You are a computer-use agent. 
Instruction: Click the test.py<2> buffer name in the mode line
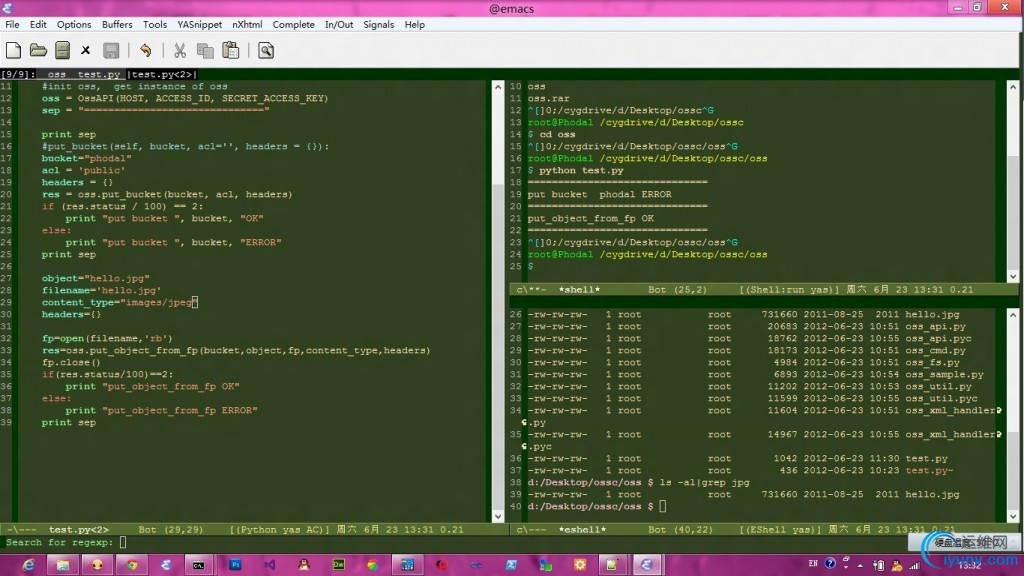(x=78, y=530)
